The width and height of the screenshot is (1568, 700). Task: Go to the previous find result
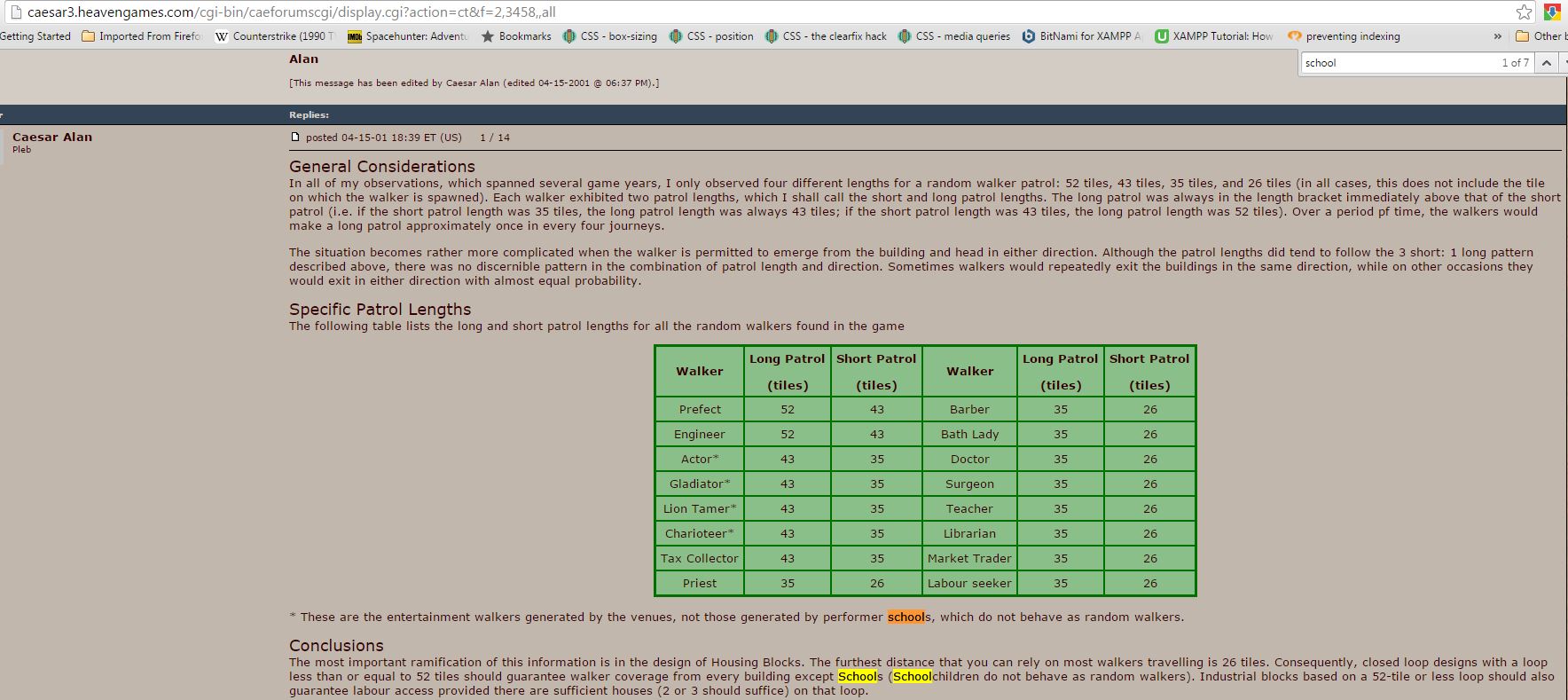click(x=1546, y=63)
